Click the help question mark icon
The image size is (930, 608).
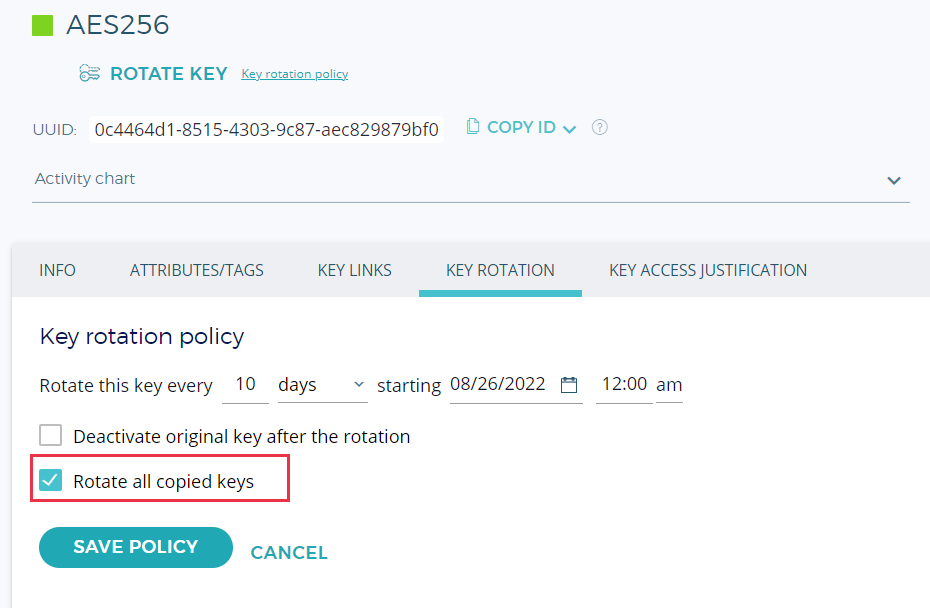coord(600,127)
